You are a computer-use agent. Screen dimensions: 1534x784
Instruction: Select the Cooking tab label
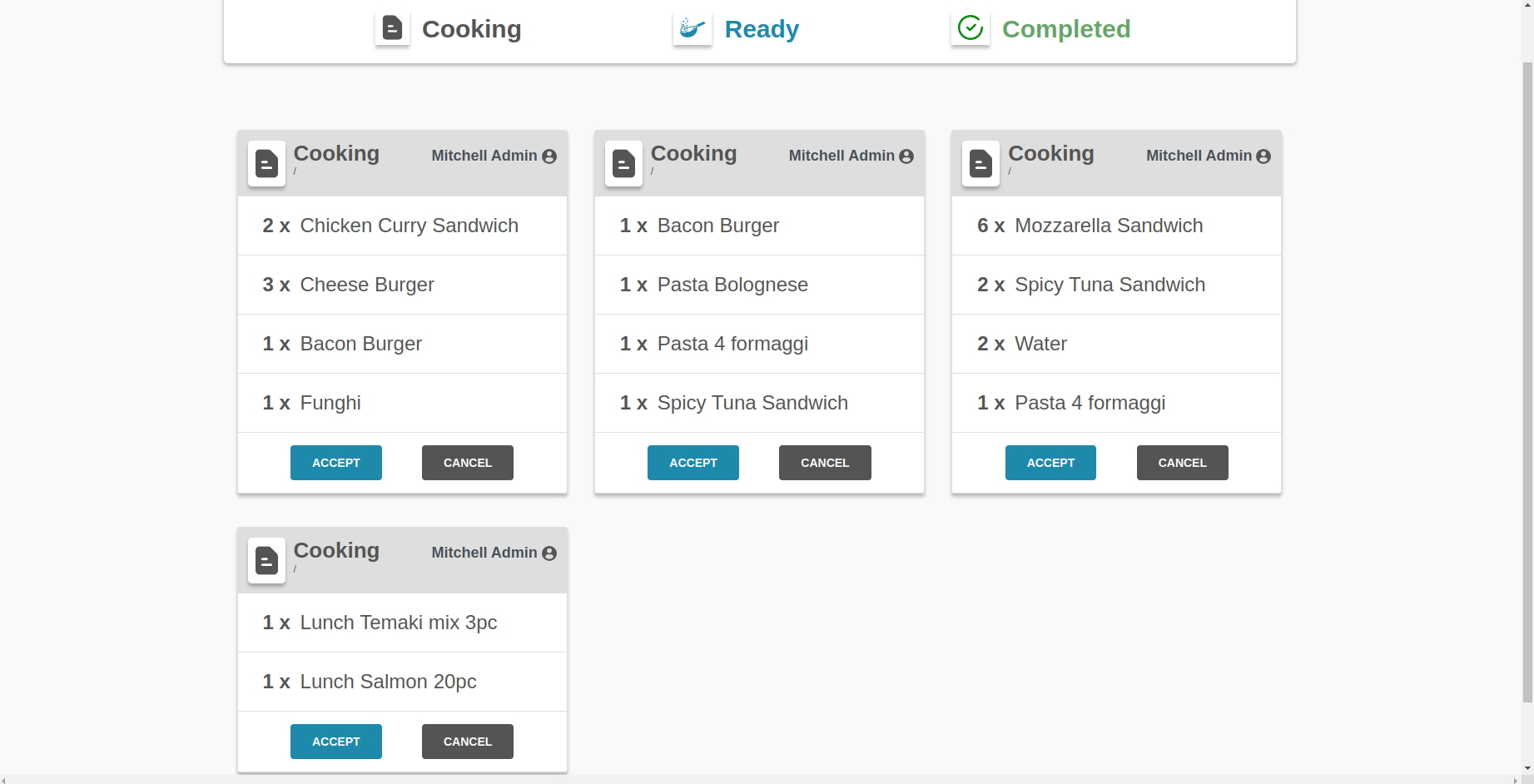471,29
